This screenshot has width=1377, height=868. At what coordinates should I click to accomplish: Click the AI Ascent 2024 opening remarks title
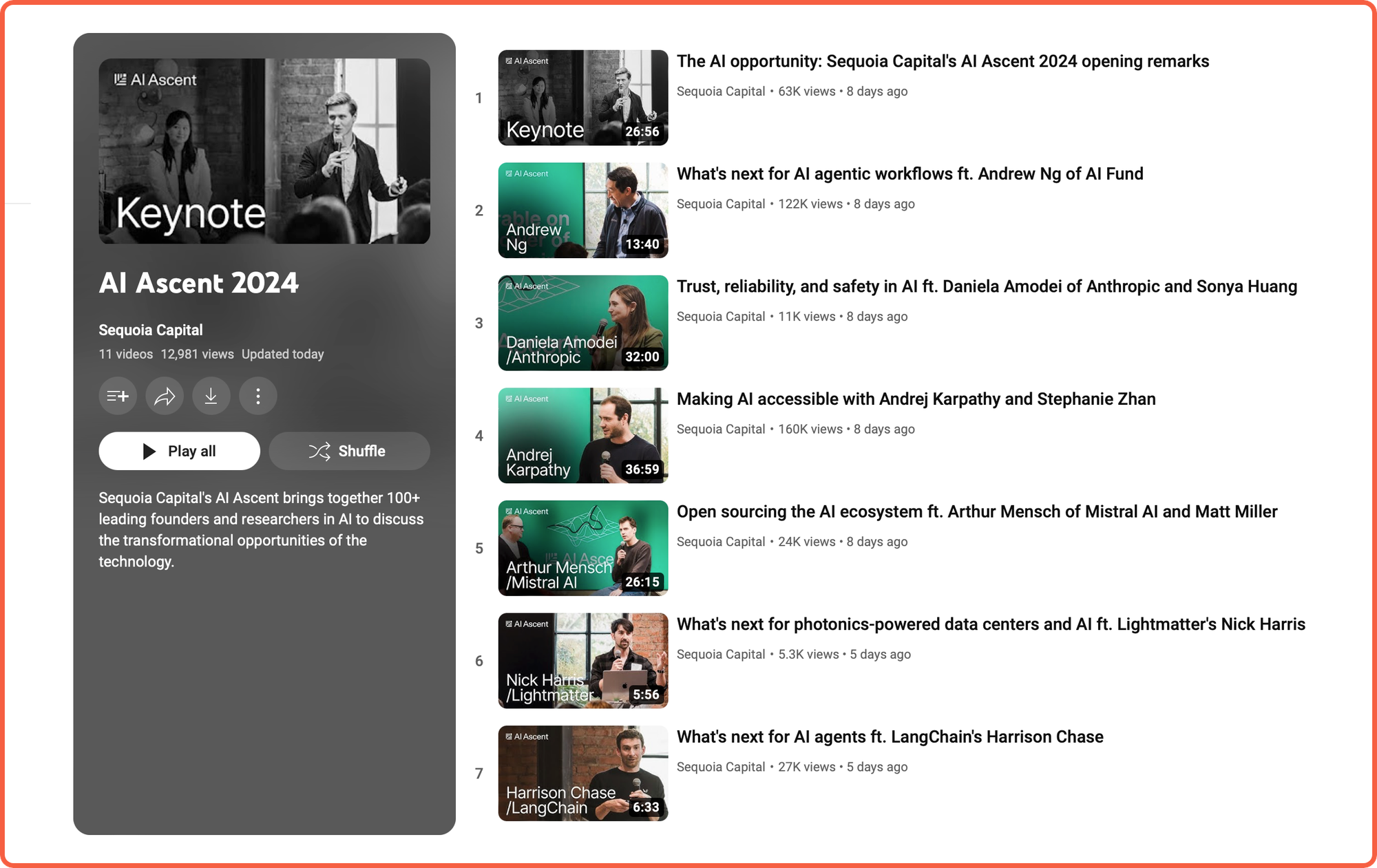[x=942, y=61]
